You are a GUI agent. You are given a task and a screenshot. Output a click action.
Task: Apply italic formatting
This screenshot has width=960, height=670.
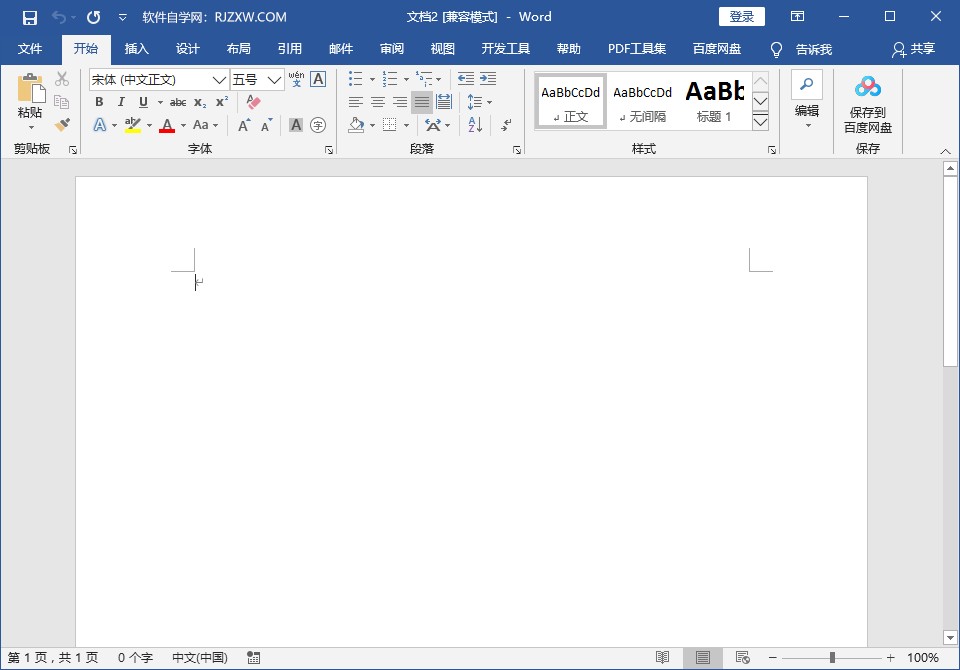pyautogui.click(x=120, y=101)
